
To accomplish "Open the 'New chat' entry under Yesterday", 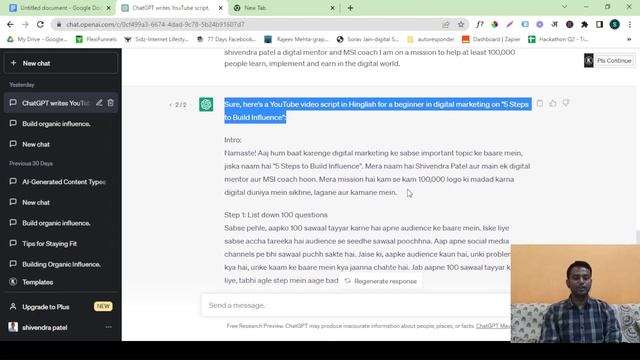I will [60, 144].
